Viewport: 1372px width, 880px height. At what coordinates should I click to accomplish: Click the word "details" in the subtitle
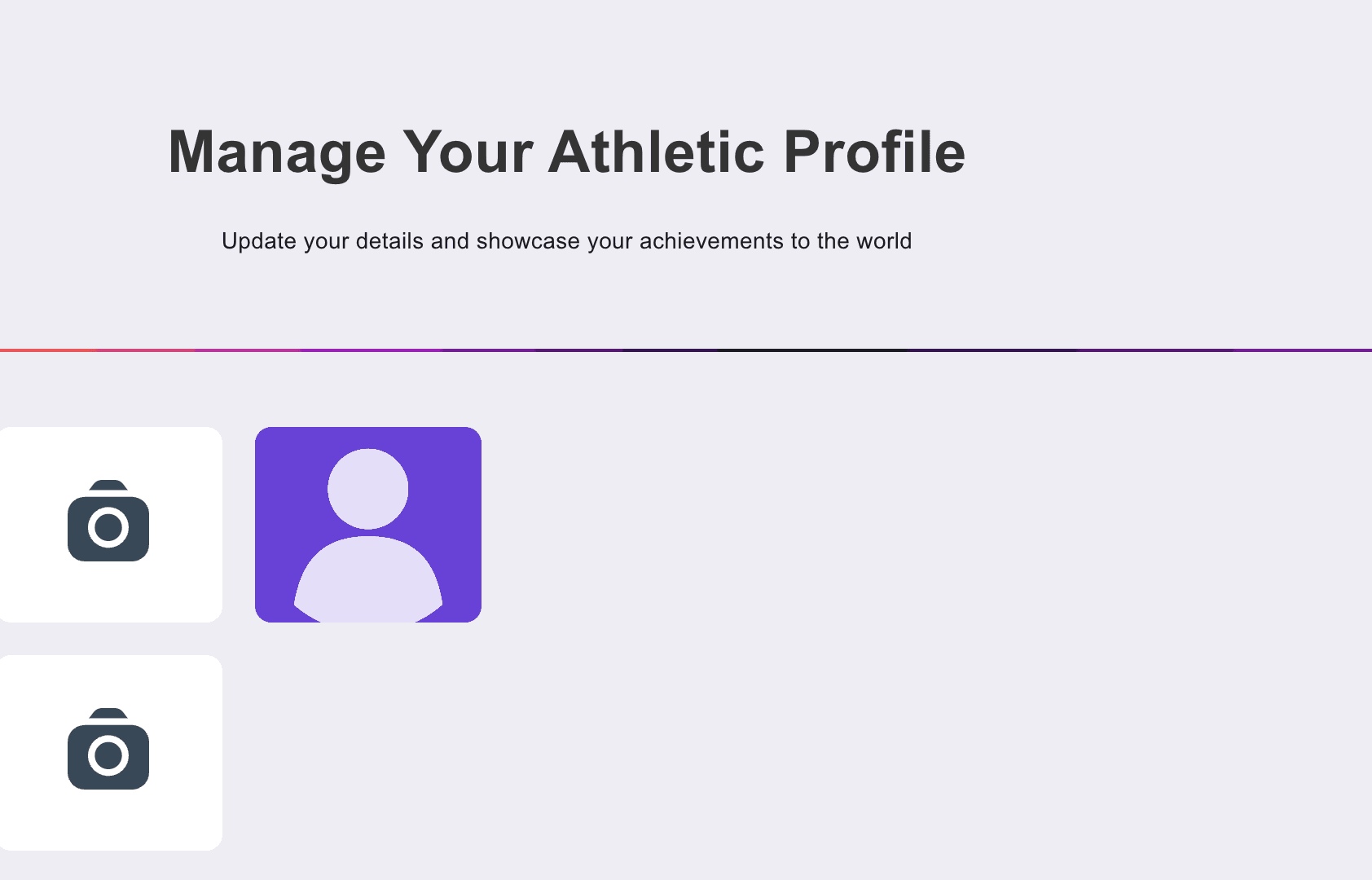pyautogui.click(x=389, y=241)
